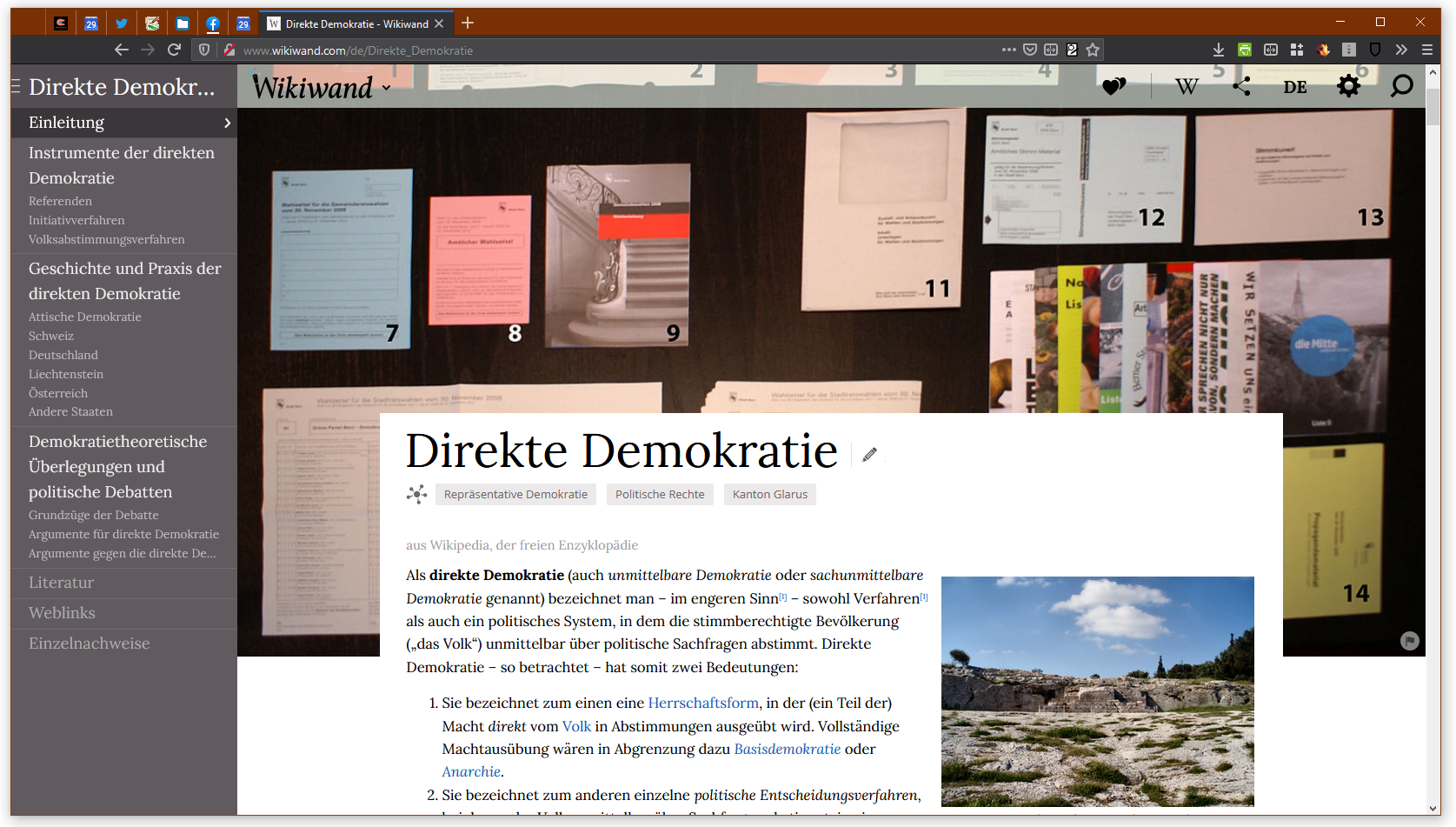The image size is (1456, 827).
Task: Click the flag icon on the cover image
Action: (1409, 641)
